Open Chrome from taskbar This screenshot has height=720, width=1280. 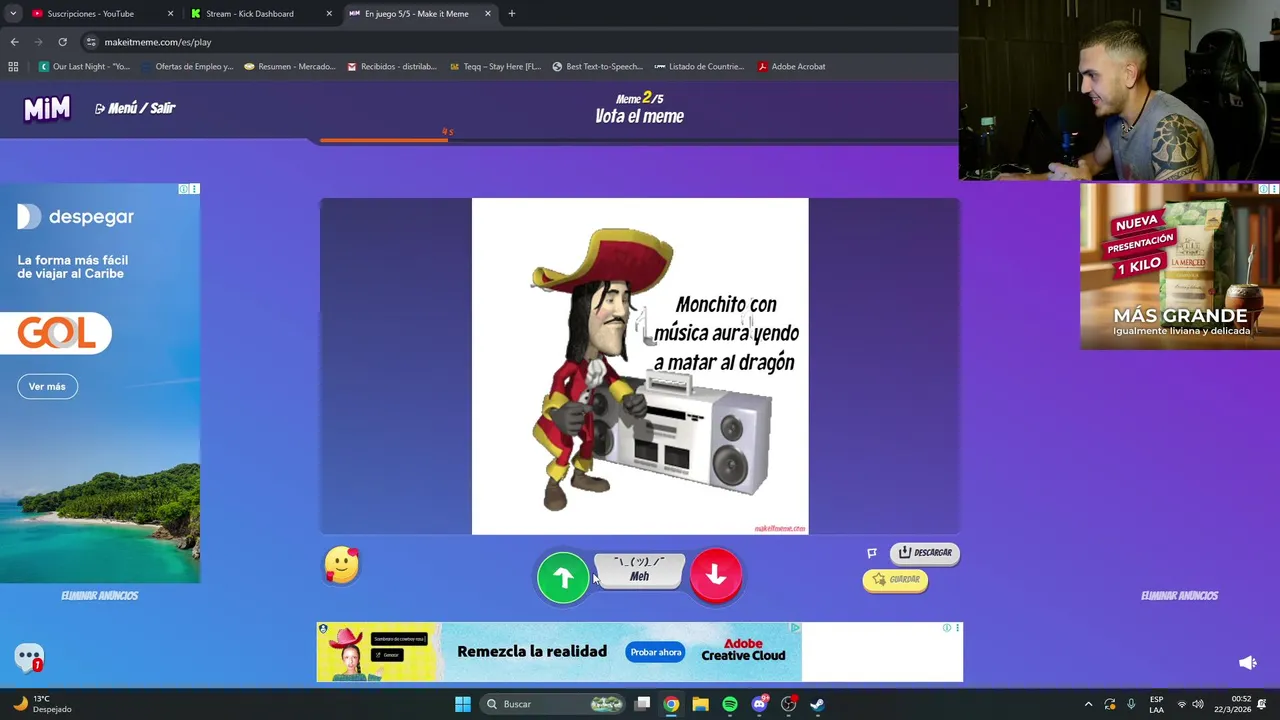click(x=672, y=704)
